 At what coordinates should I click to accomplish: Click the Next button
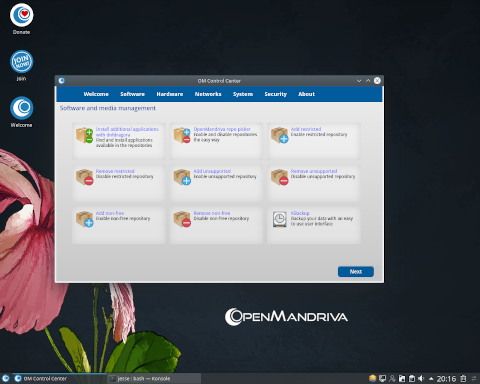click(356, 271)
